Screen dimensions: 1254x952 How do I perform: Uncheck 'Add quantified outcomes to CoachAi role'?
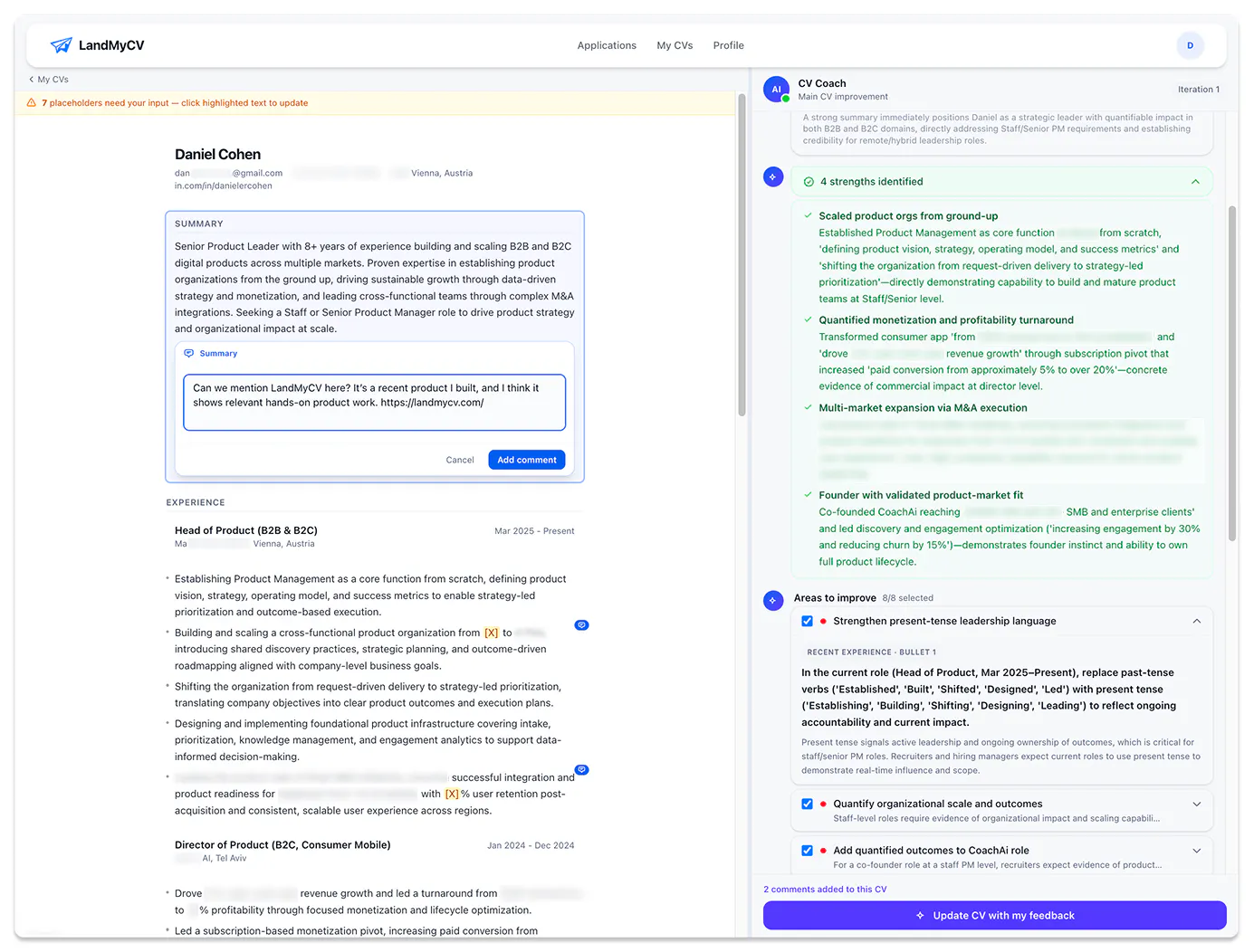click(807, 851)
